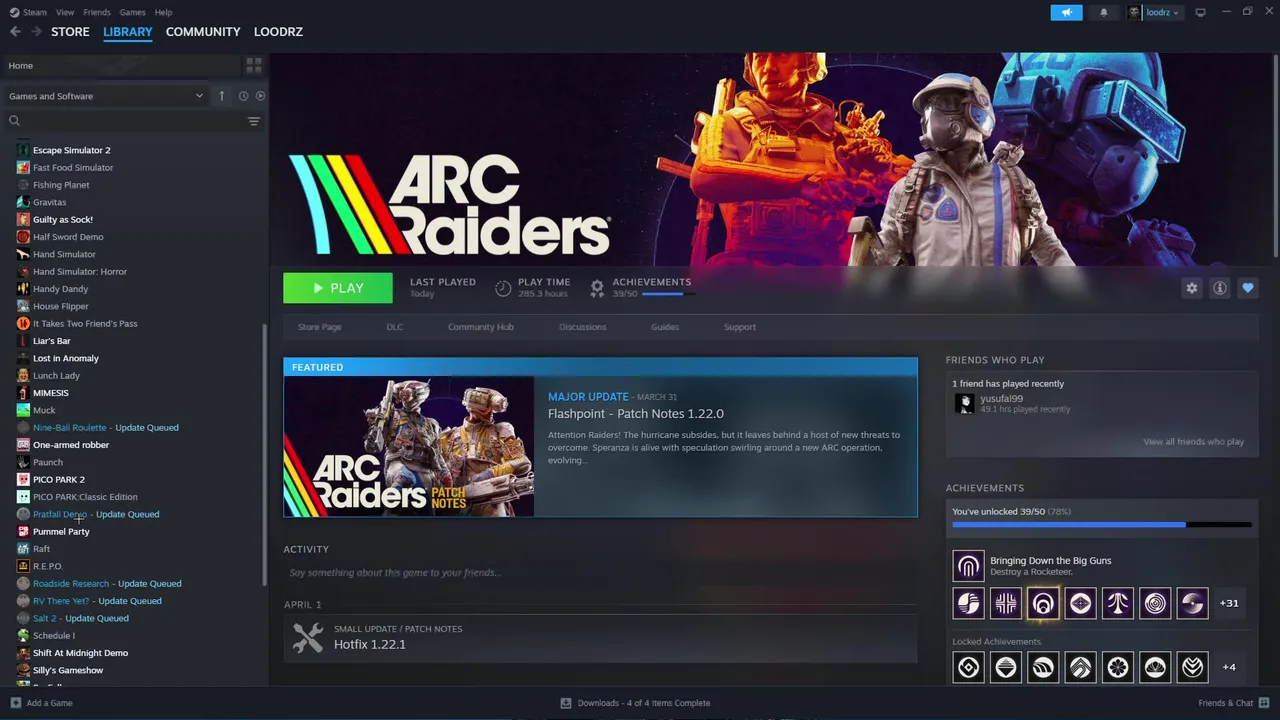The image size is (1280, 720).
Task: Open the LOODRZ profile tab
Action: tap(278, 32)
